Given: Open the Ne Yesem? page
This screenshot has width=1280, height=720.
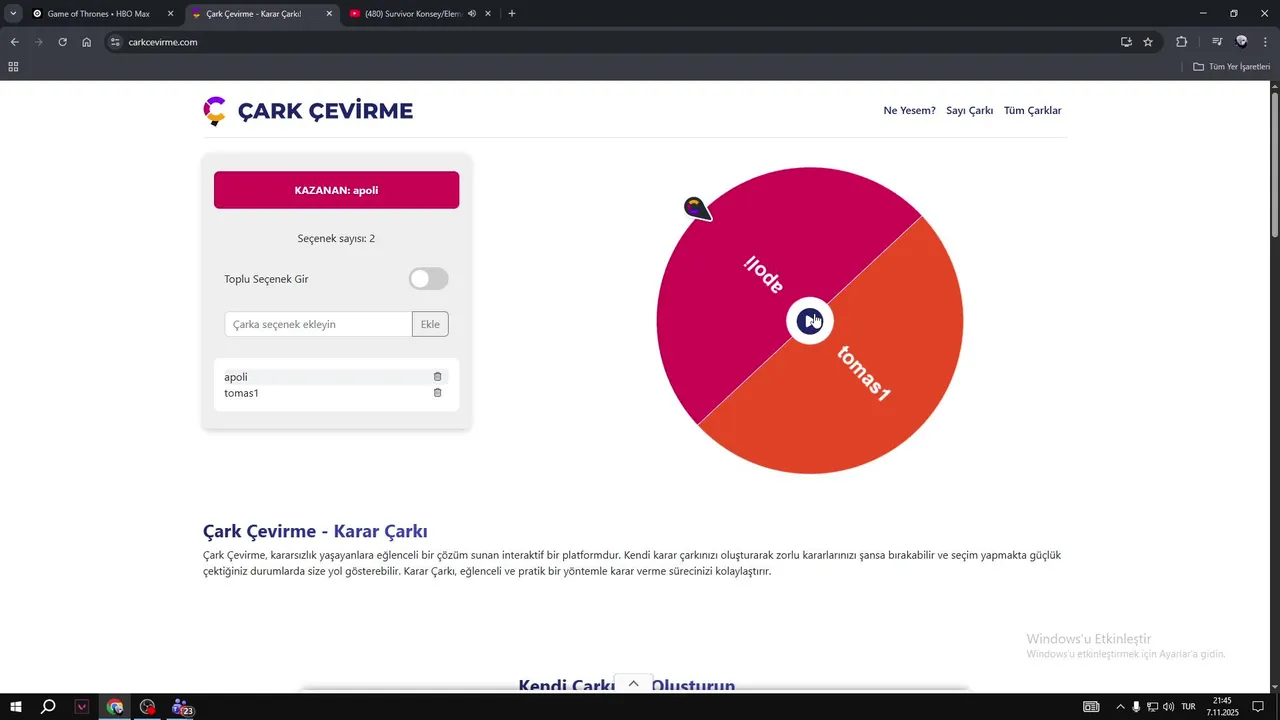Looking at the screenshot, I should (x=910, y=111).
